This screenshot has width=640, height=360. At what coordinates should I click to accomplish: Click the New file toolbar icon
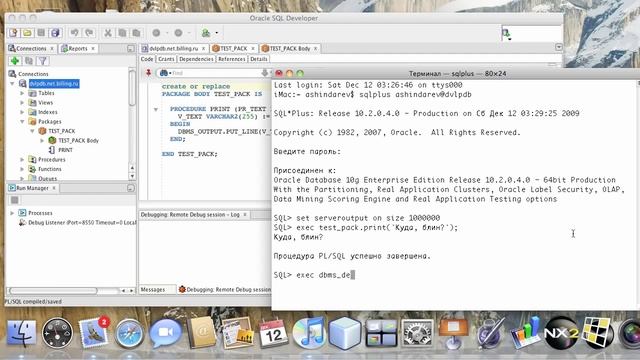(x=13, y=33)
